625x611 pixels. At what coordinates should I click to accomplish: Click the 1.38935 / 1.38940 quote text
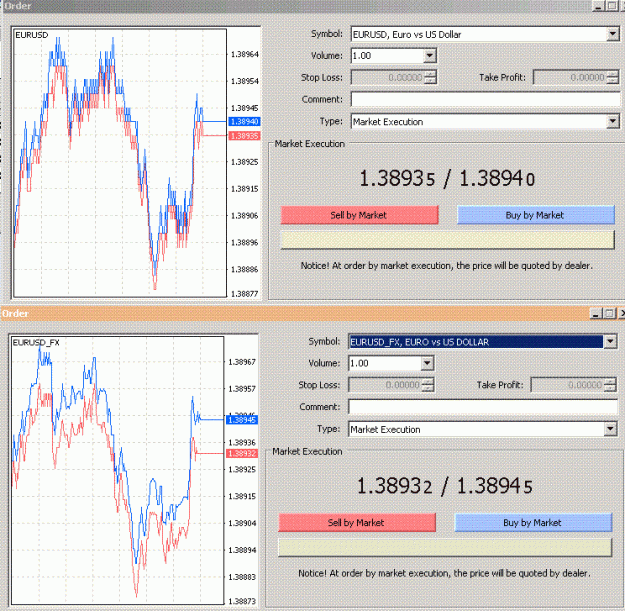point(447,178)
